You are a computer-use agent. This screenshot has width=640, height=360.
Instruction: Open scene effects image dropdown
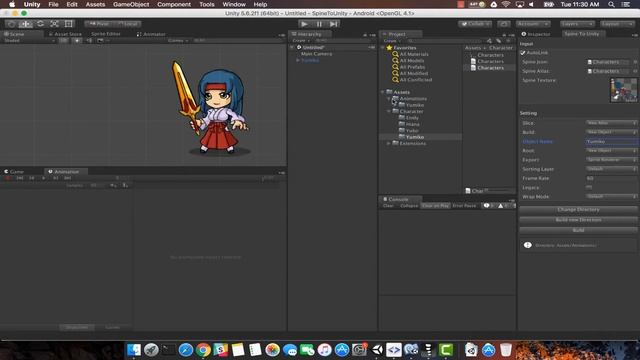point(102,40)
